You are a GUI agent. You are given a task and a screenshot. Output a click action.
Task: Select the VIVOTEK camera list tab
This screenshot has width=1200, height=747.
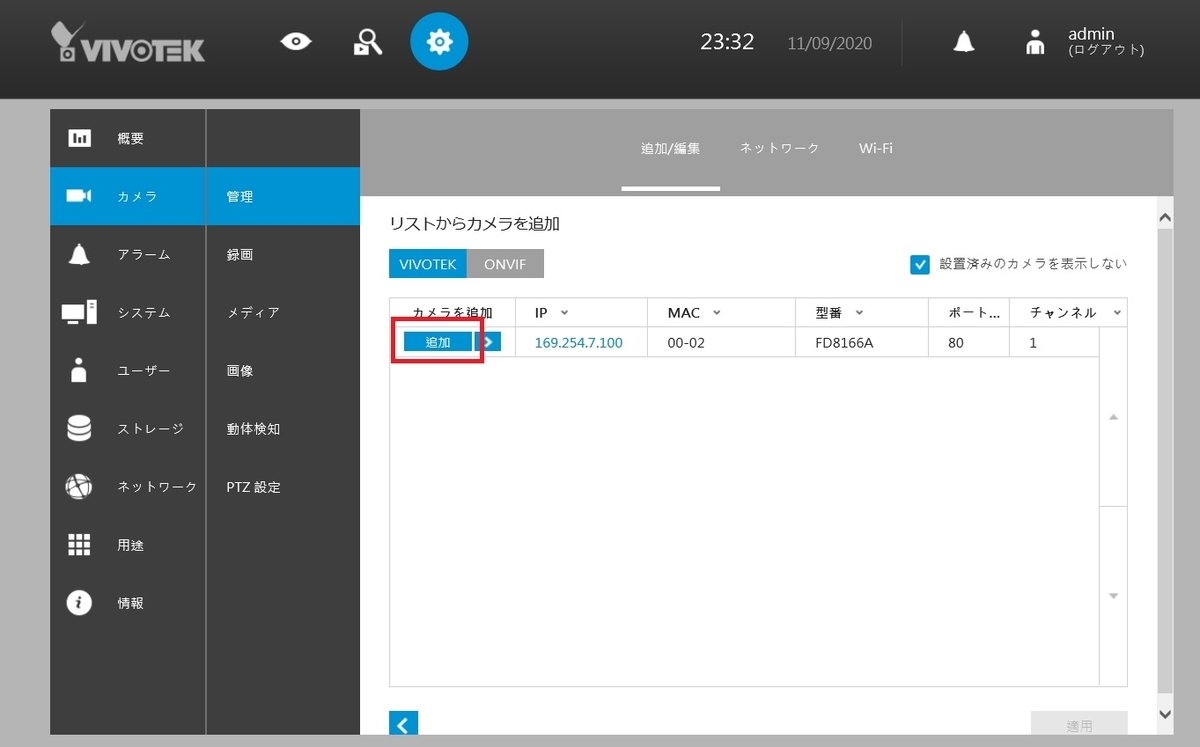(427, 264)
